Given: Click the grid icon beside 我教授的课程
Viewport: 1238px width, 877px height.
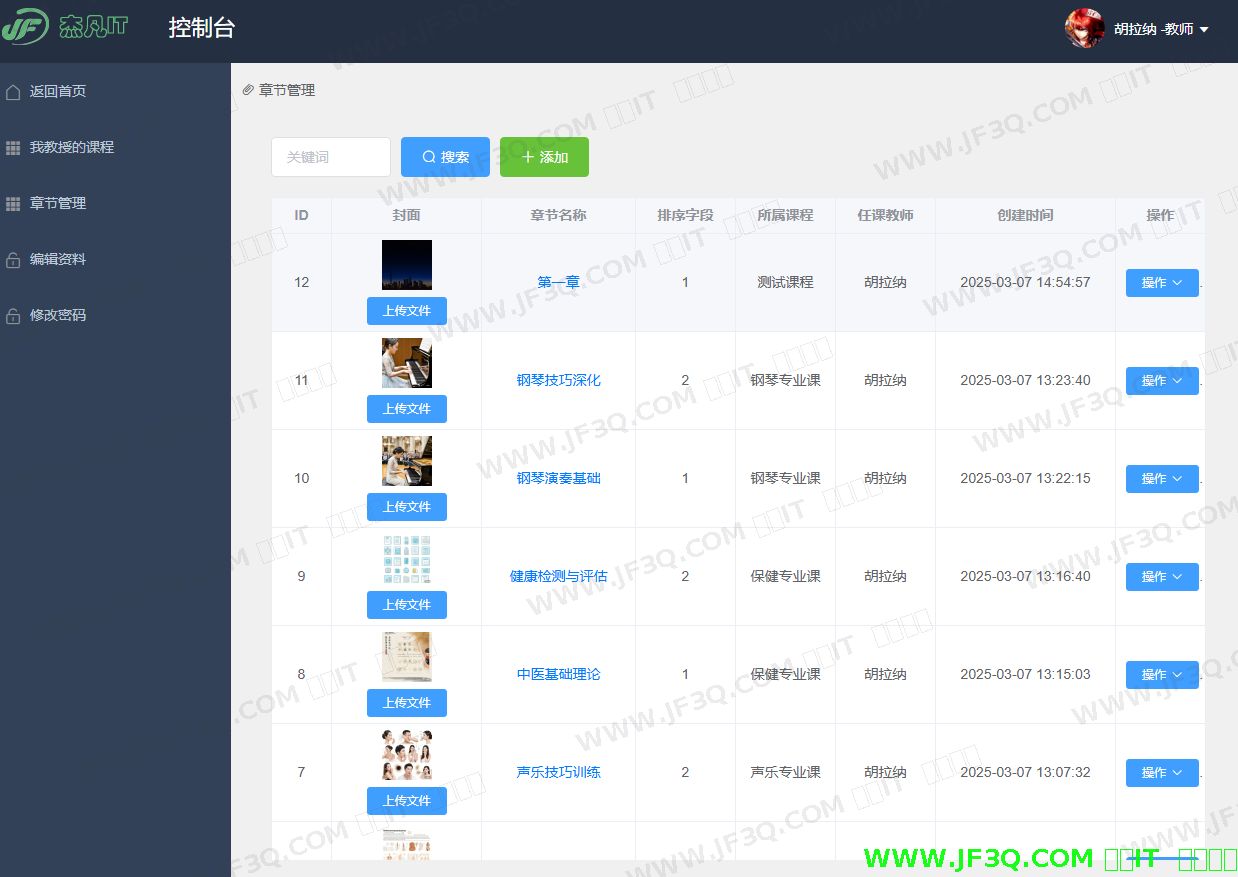Looking at the screenshot, I should click(x=13, y=148).
